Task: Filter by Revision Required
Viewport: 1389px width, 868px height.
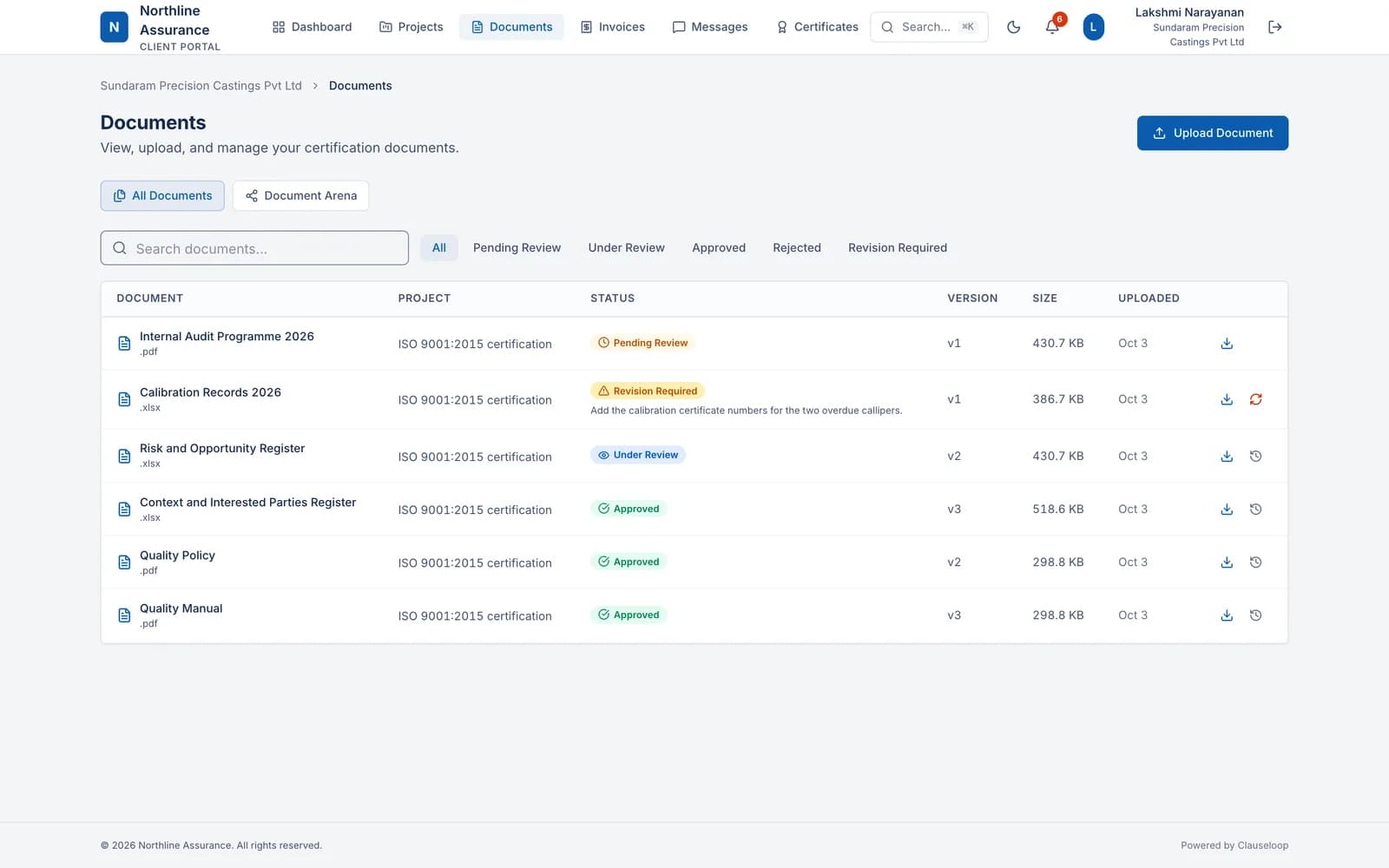Action: pos(898,247)
